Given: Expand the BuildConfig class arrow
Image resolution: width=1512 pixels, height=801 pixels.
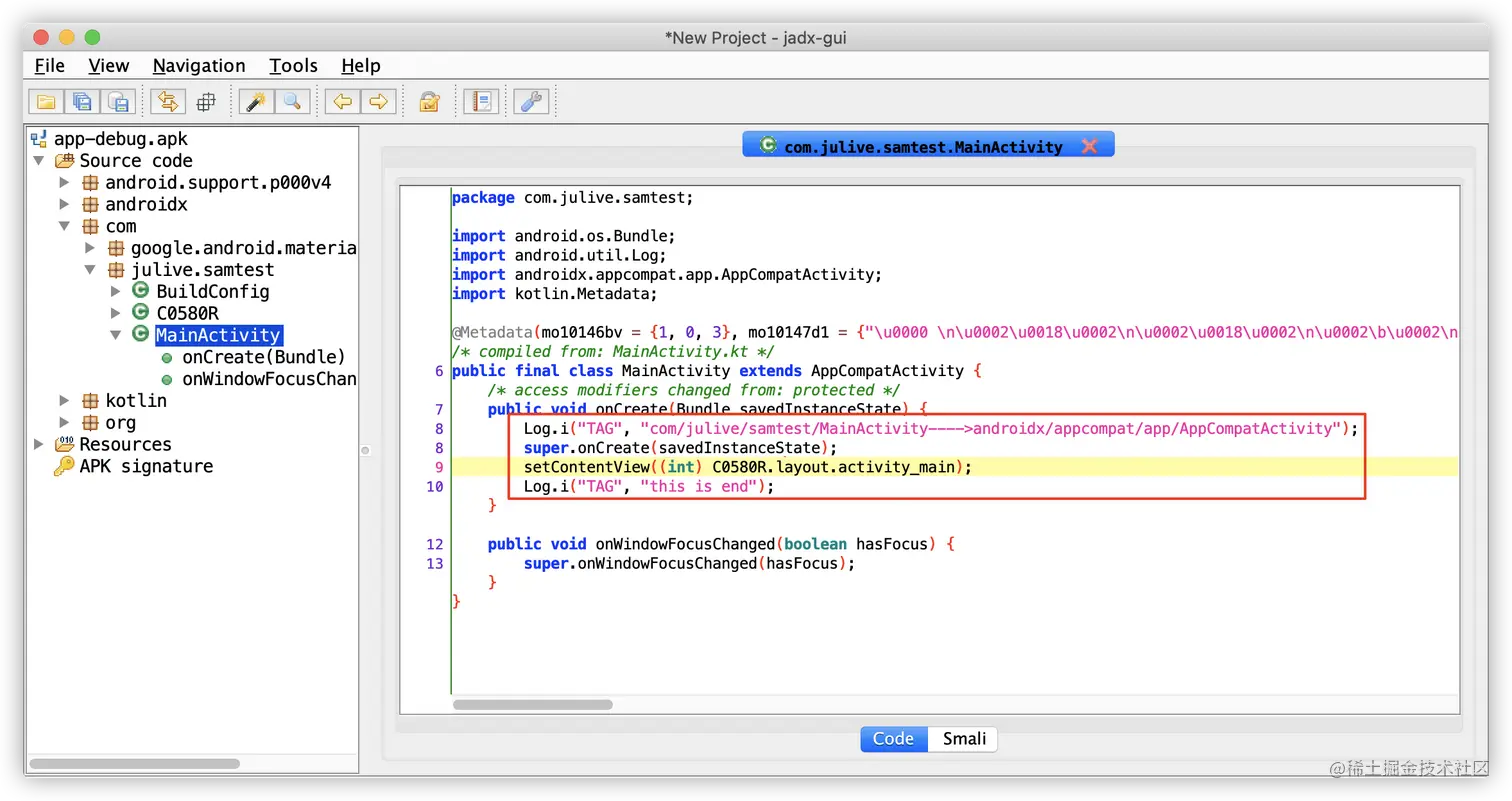Looking at the screenshot, I should (115, 291).
